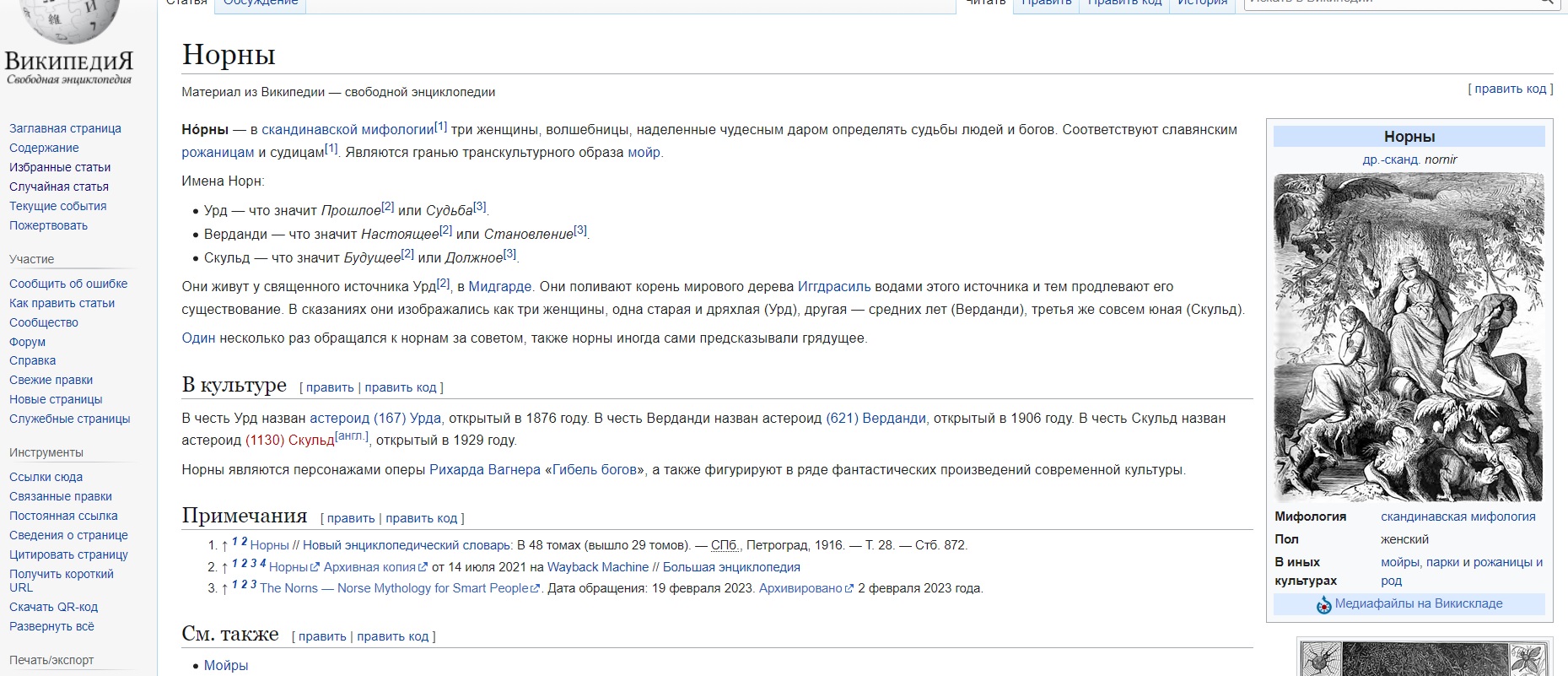Click the Wikipedia globe logo

[x=69, y=21]
